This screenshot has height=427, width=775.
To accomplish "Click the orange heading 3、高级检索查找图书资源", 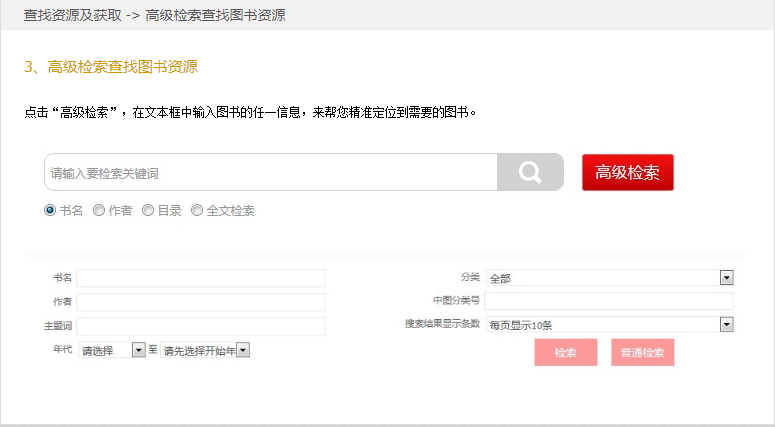I will coord(111,67).
